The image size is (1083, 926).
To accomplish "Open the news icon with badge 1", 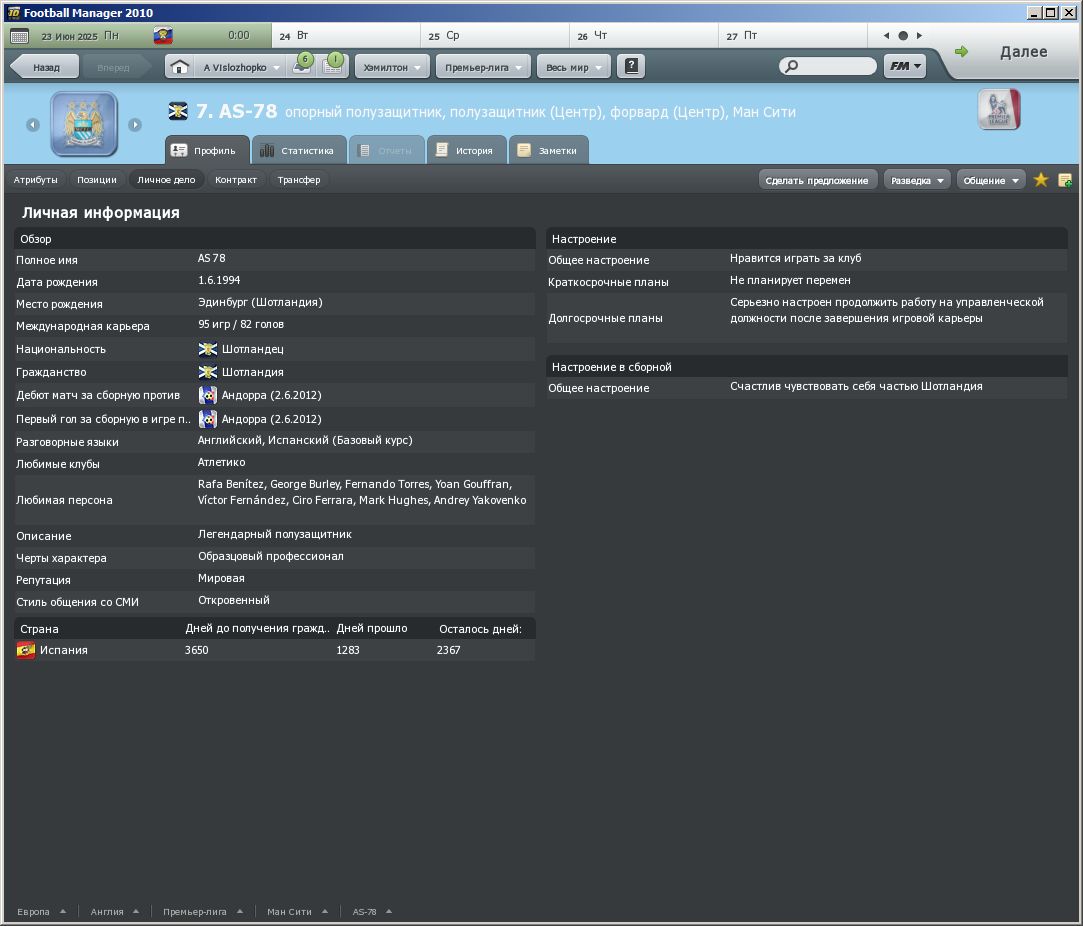I will pos(332,66).
